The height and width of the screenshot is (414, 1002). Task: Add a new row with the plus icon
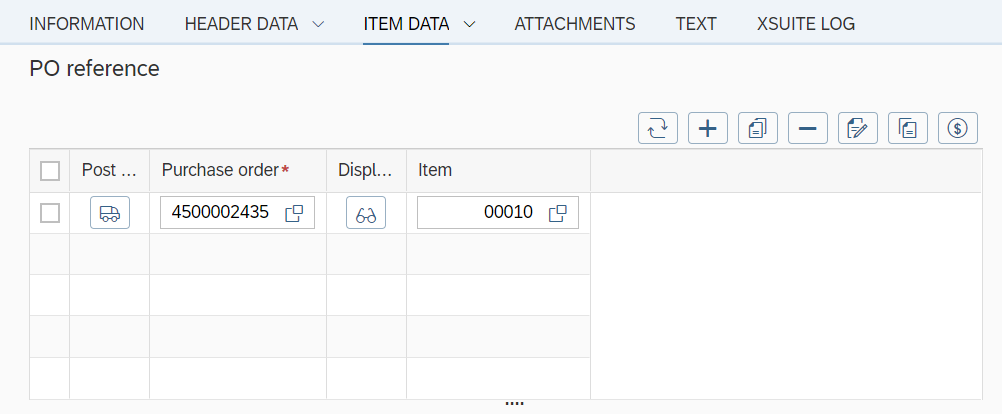[708, 128]
